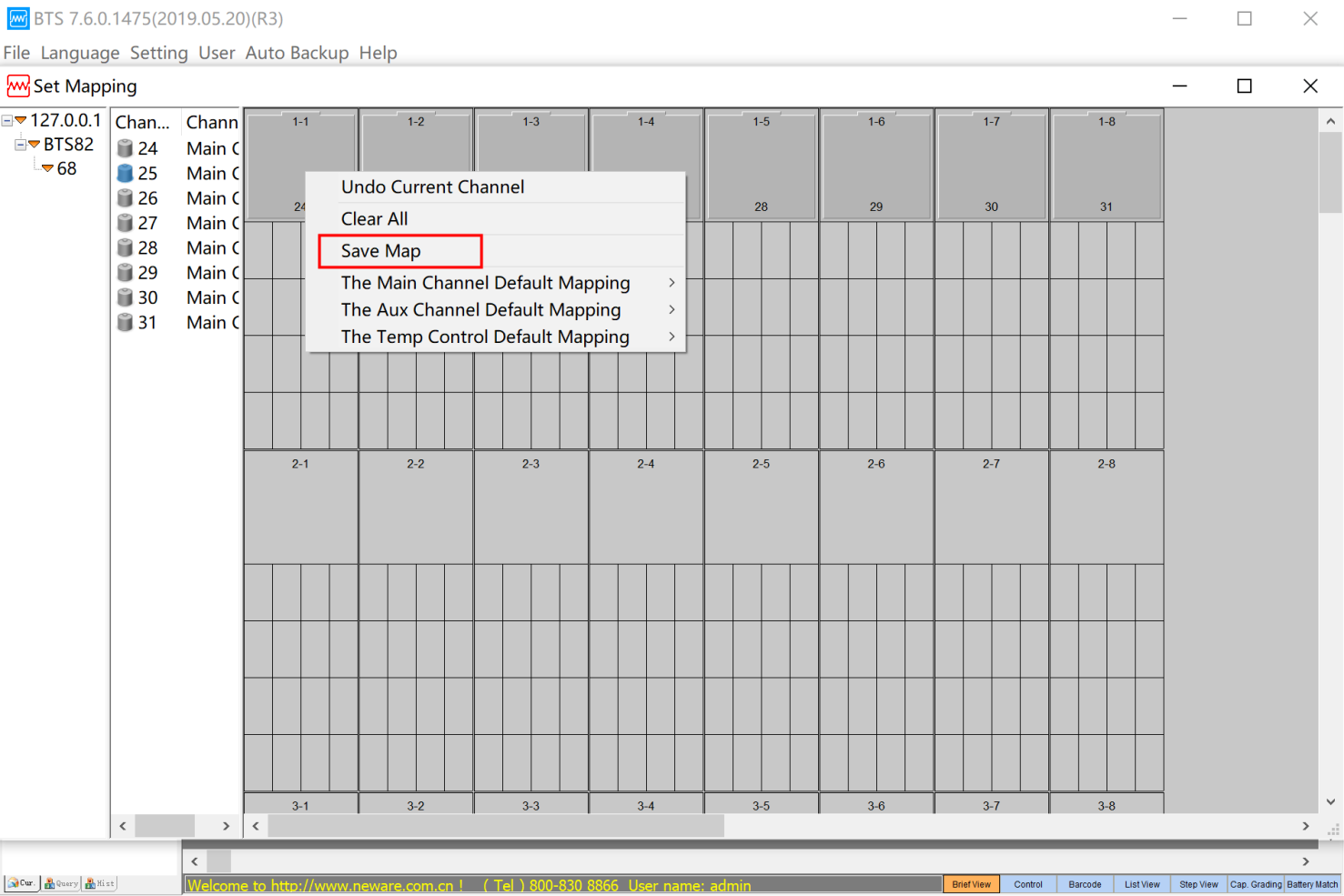Select mapping cell 2-8
This screenshot has height=896, width=1344.
pyautogui.click(x=1107, y=508)
